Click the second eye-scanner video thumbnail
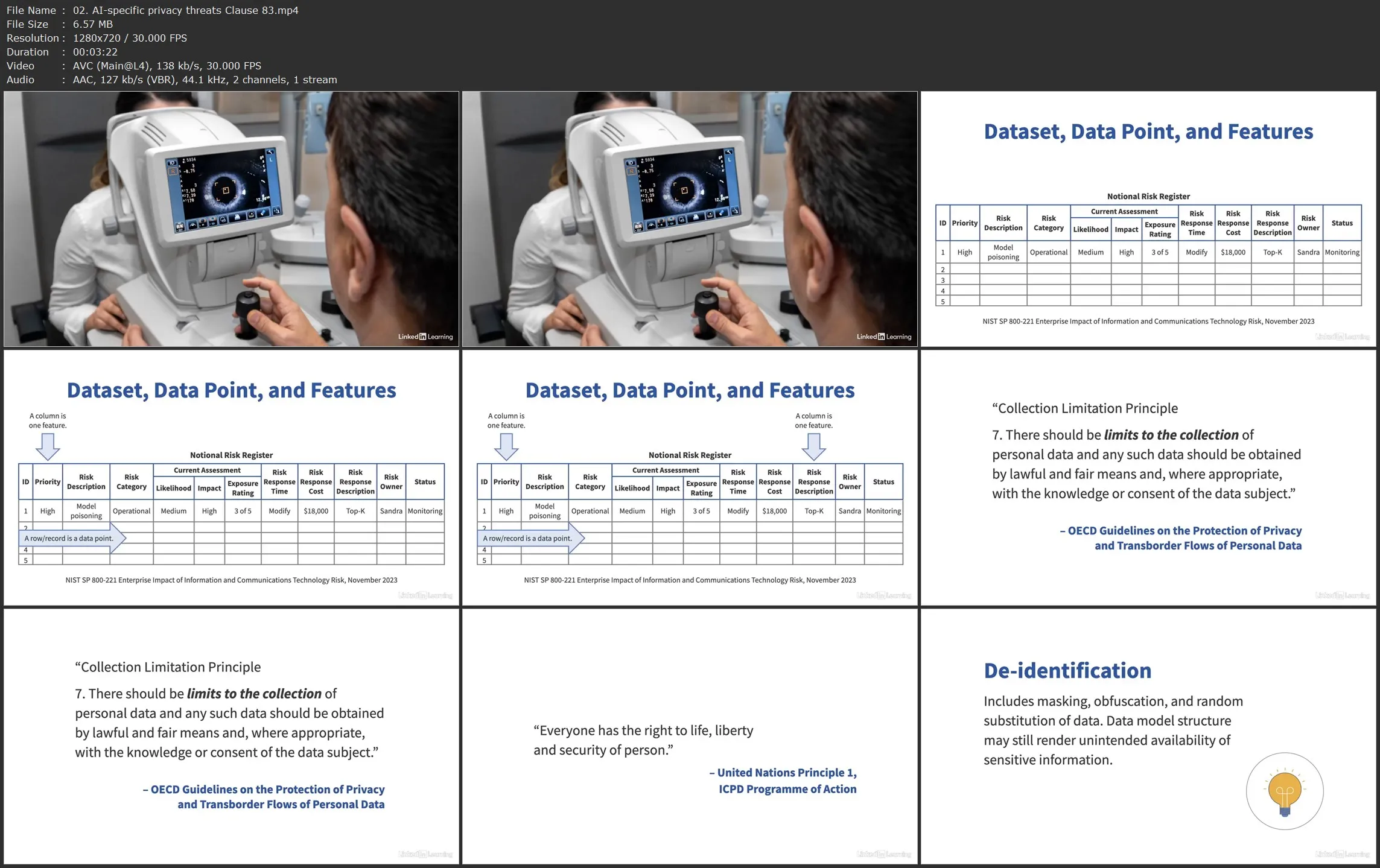The height and width of the screenshot is (868, 1380). 690,219
